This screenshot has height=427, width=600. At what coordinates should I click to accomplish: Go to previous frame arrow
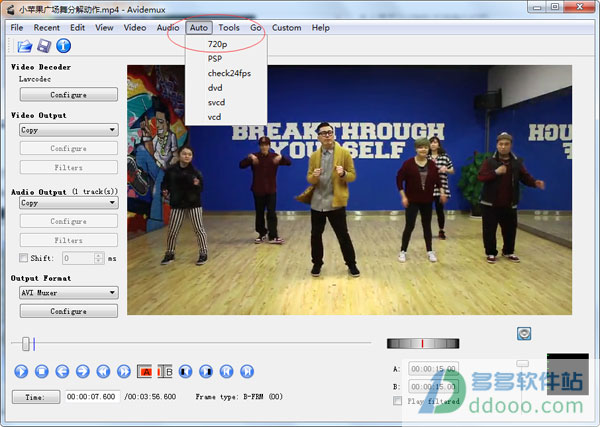click(x=62, y=371)
